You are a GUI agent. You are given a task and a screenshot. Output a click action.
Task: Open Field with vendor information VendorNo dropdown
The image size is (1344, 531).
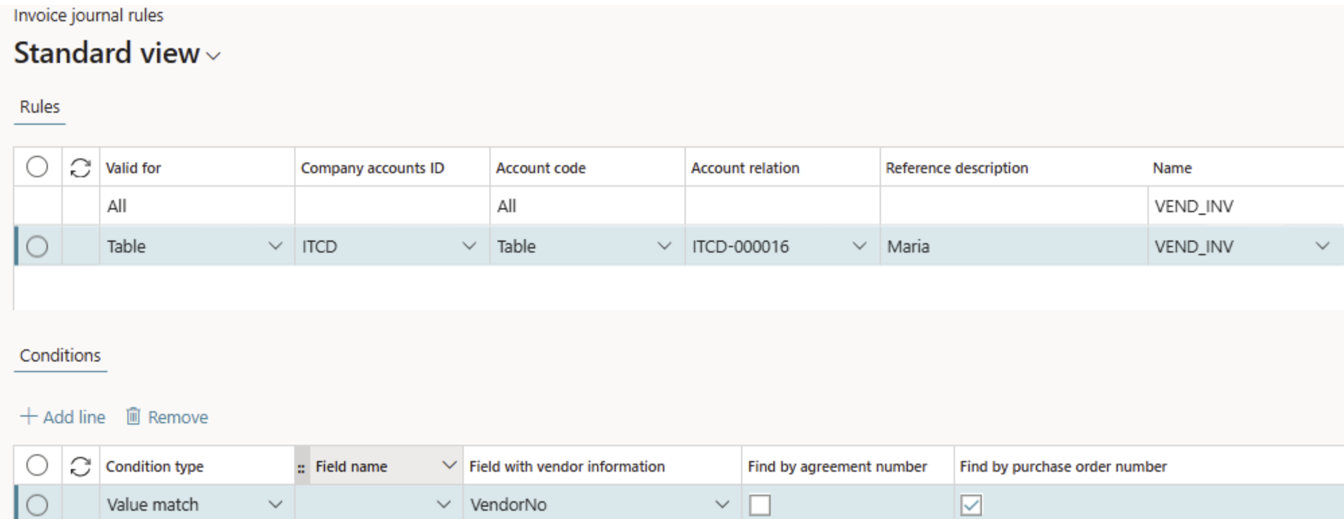click(x=723, y=505)
